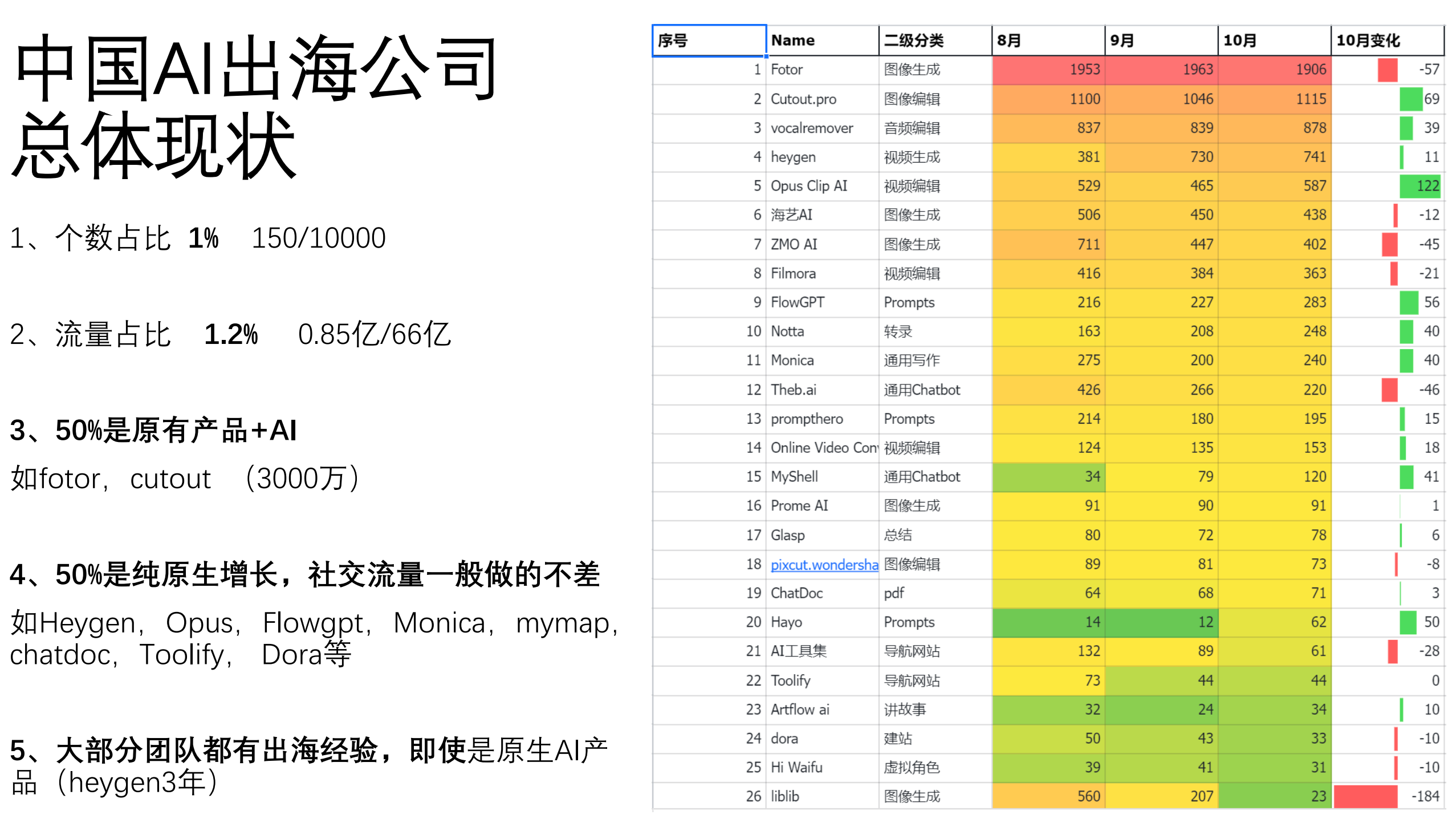Select the MyShell name cell
The height and width of the screenshot is (827, 1456).
pyautogui.click(x=794, y=476)
